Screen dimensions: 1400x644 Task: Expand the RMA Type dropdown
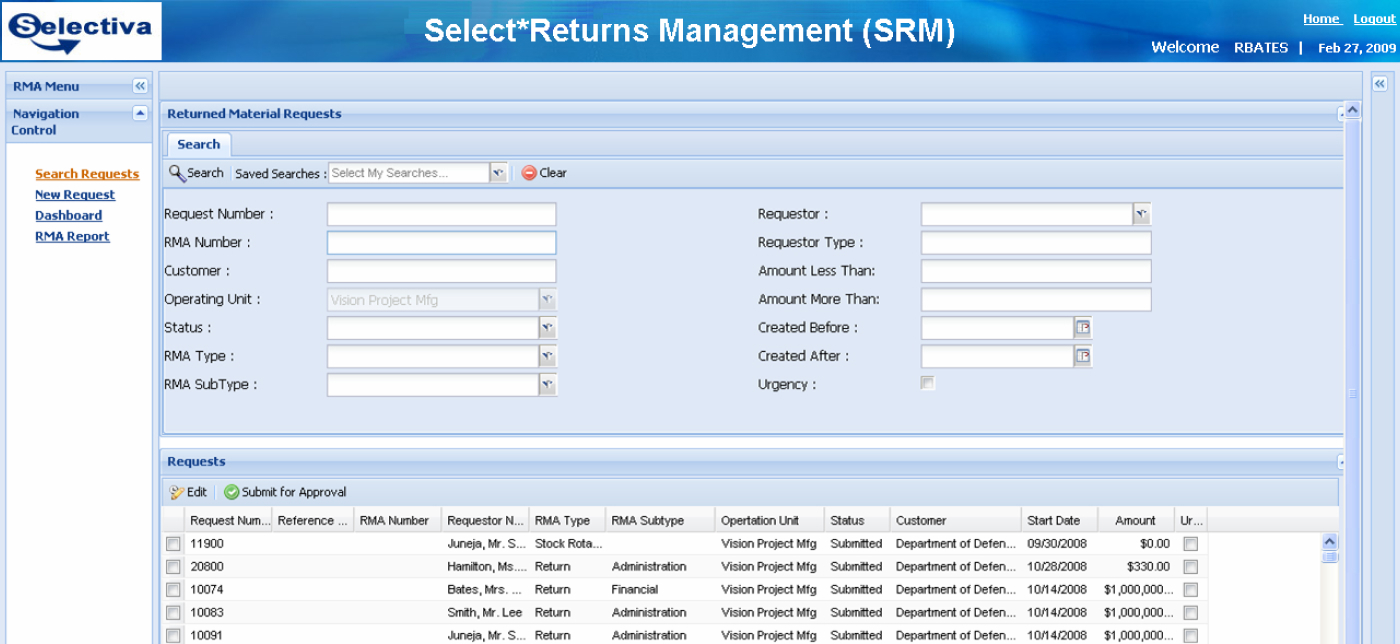click(x=547, y=356)
